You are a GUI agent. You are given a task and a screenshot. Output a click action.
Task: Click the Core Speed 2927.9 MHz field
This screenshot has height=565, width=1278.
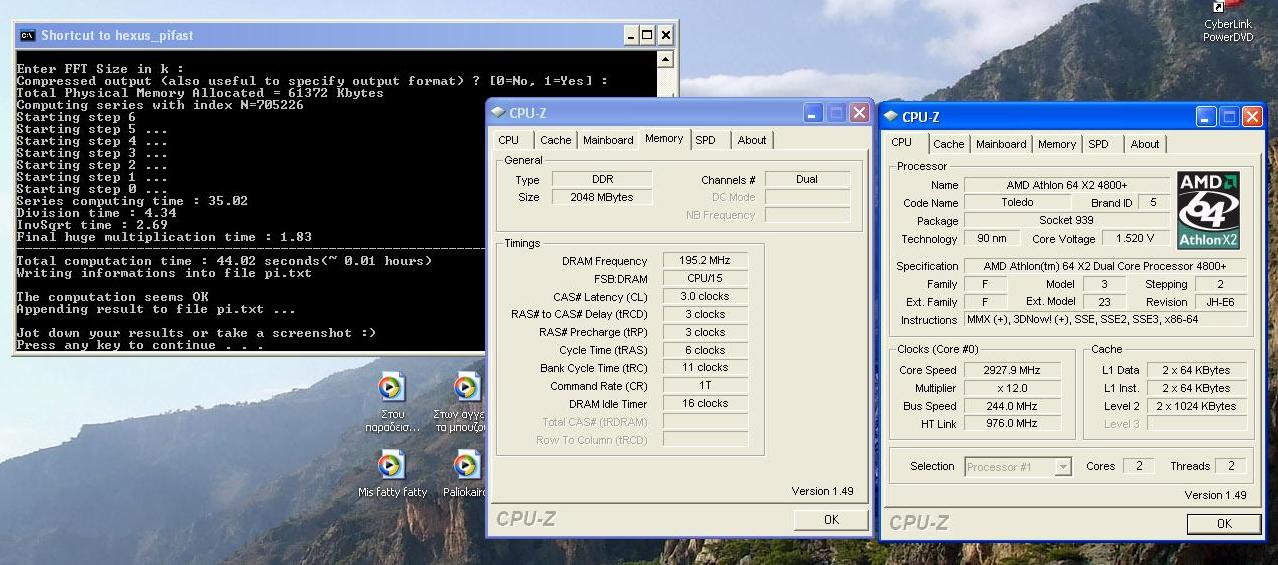pos(1011,370)
